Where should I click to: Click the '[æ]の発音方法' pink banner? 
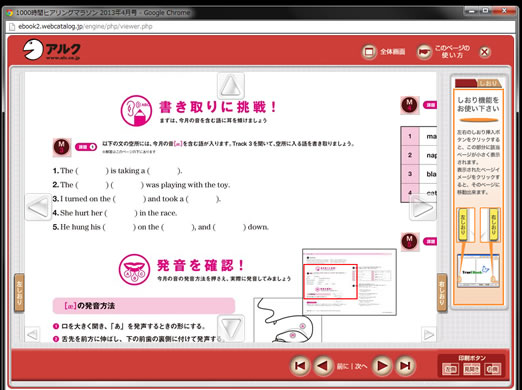tap(144, 306)
